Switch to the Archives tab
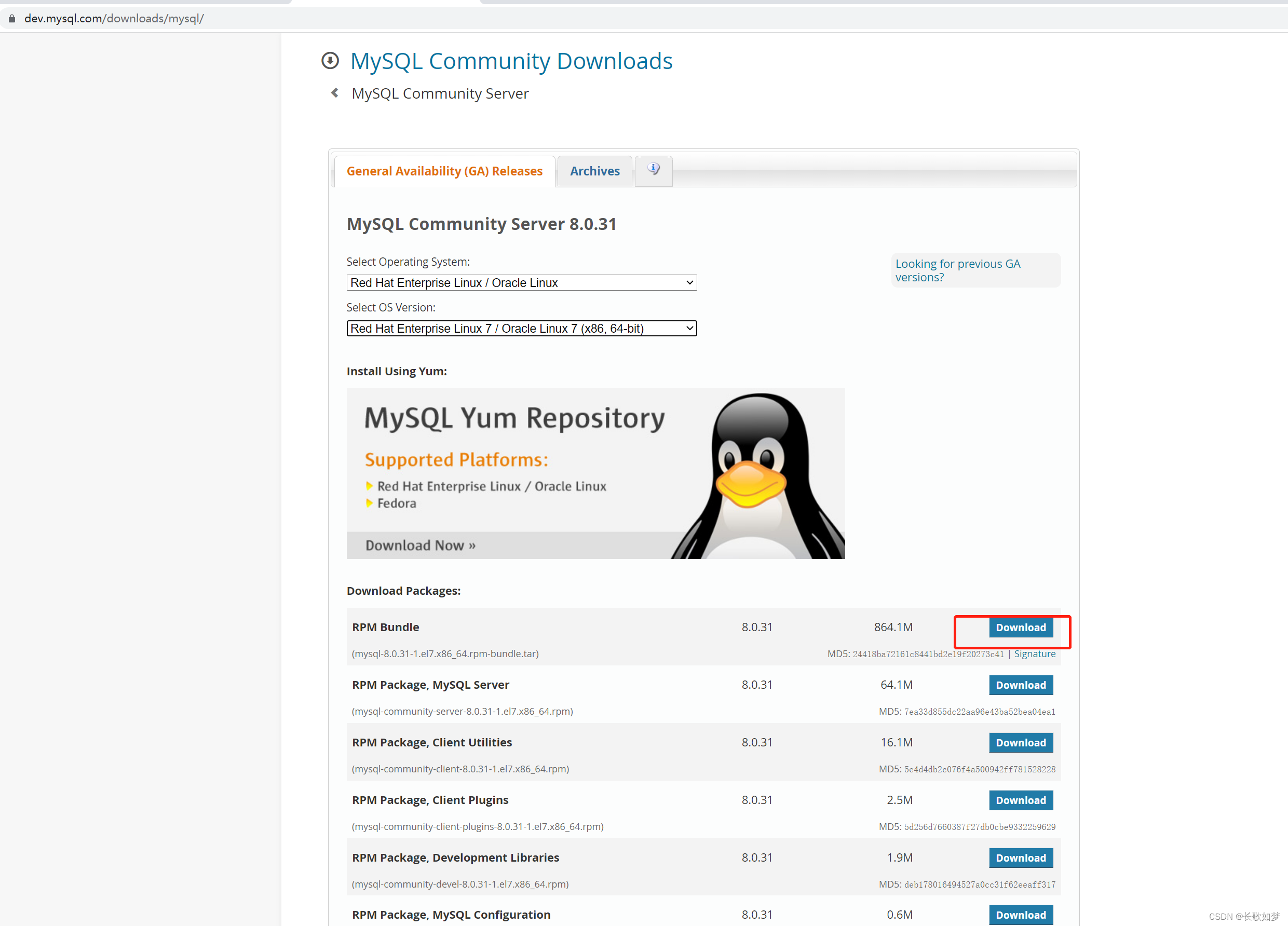This screenshot has height=926, width=1288. 594,170
